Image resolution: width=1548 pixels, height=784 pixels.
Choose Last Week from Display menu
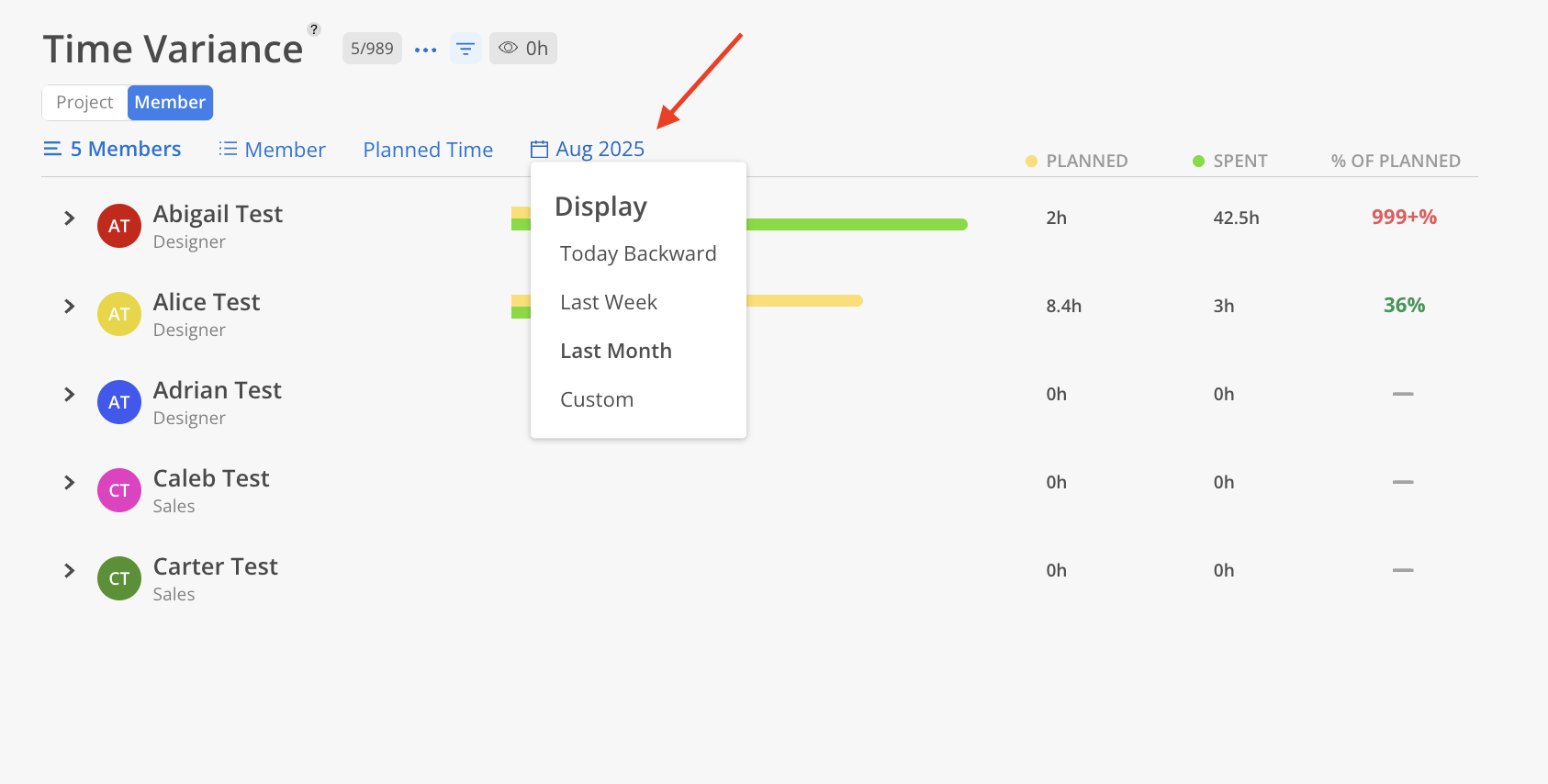pyautogui.click(x=609, y=302)
